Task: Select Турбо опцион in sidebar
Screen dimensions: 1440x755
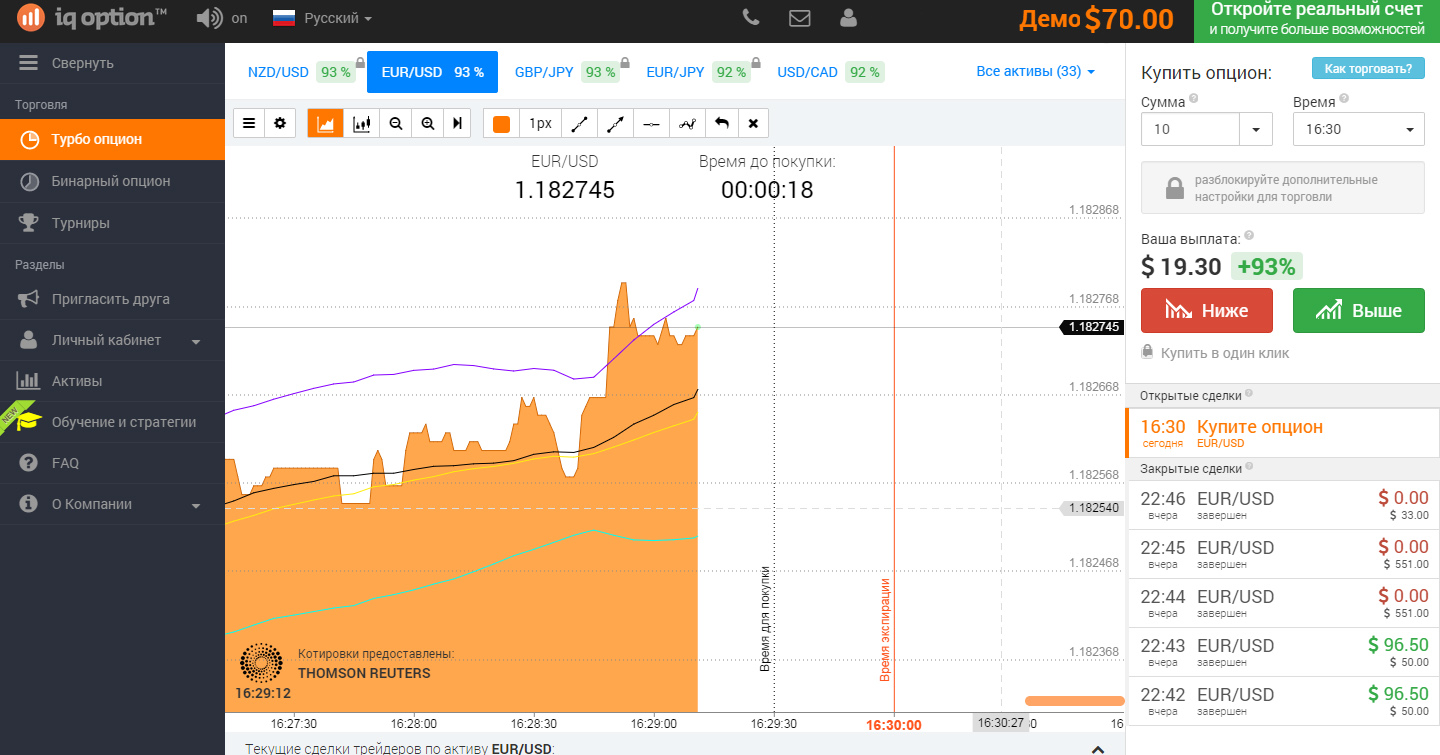Action: [x=112, y=139]
